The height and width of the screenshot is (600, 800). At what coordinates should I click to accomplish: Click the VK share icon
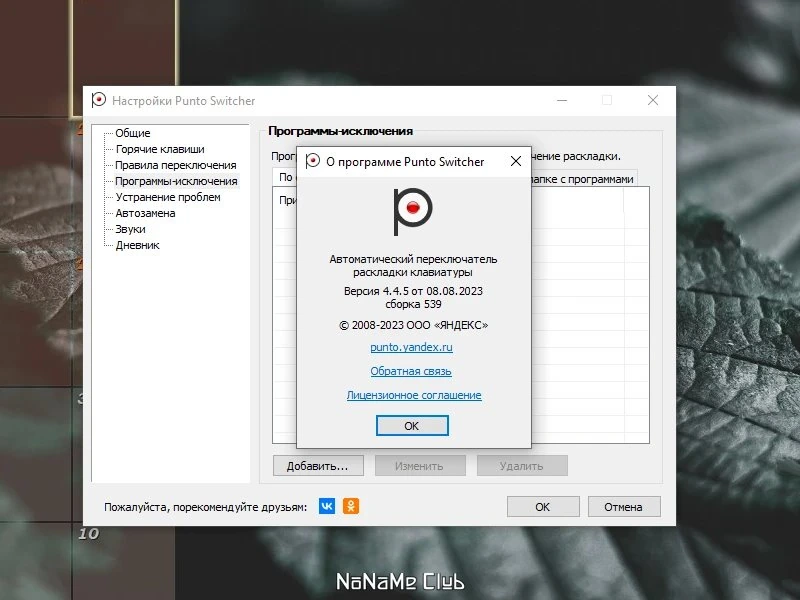pos(327,506)
